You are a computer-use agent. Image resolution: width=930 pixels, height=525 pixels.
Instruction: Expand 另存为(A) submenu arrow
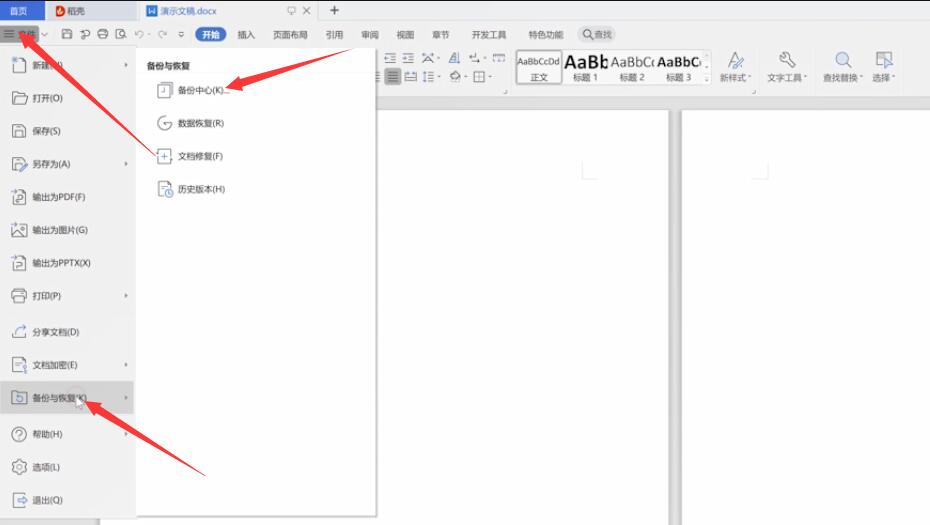[126, 164]
